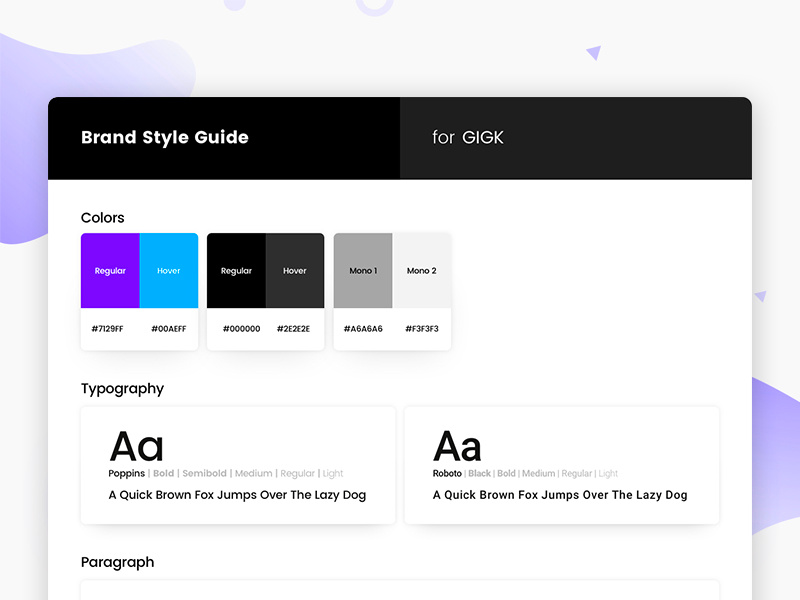Click the Brand Style Guide title
This screenshot has width=800, height=600.
(x=164, y=137)
